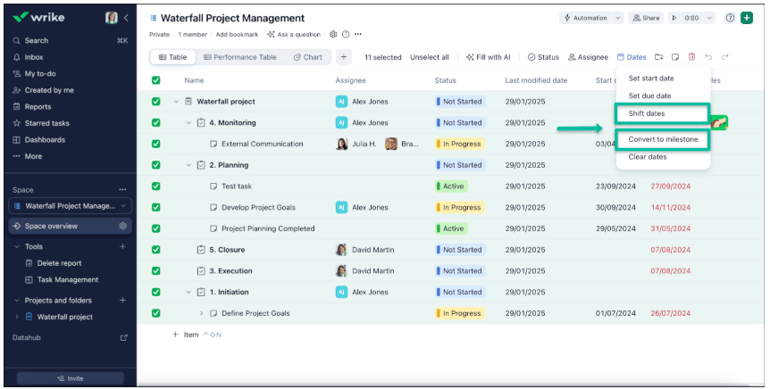This screenshot has width=770, height=389.
Task: Collapse the Waterfall project row
Action: (176, 102)
